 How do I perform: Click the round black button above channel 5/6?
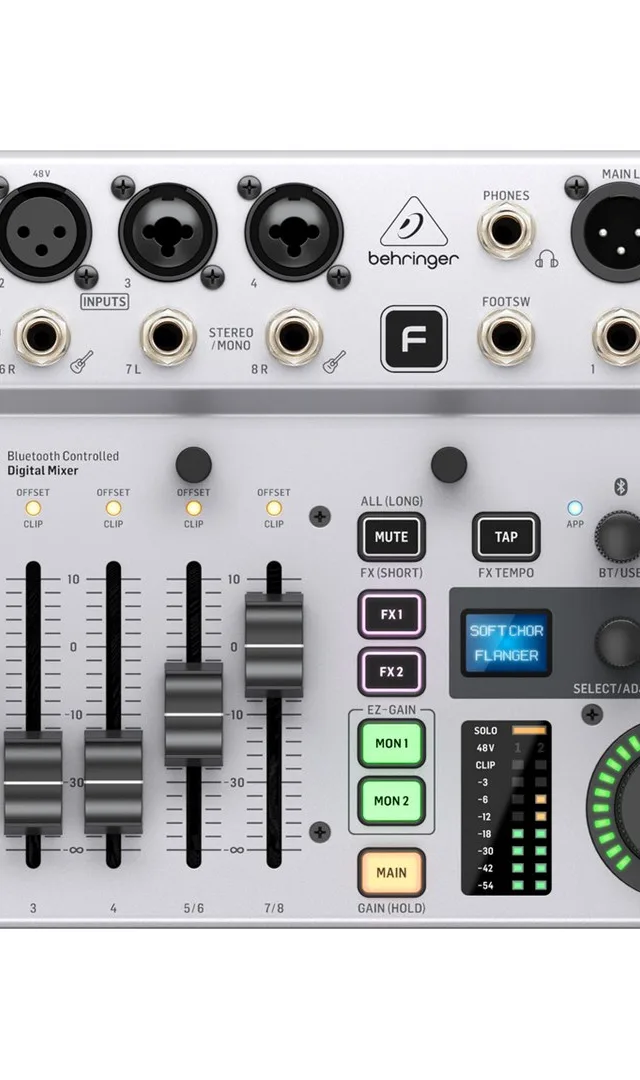pos(194,464)
